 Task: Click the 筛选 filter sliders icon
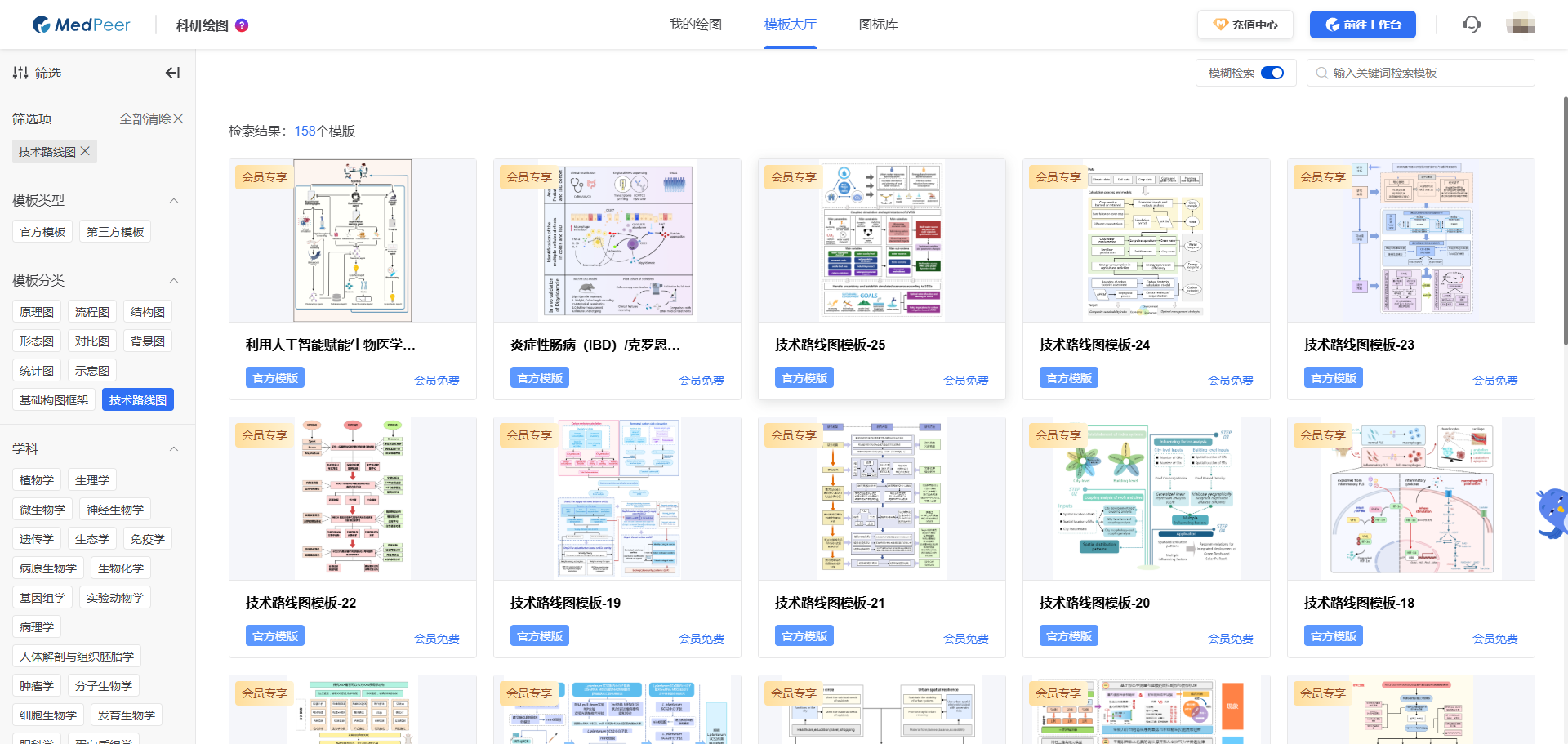pyautogui.click(x=20, y=73)
